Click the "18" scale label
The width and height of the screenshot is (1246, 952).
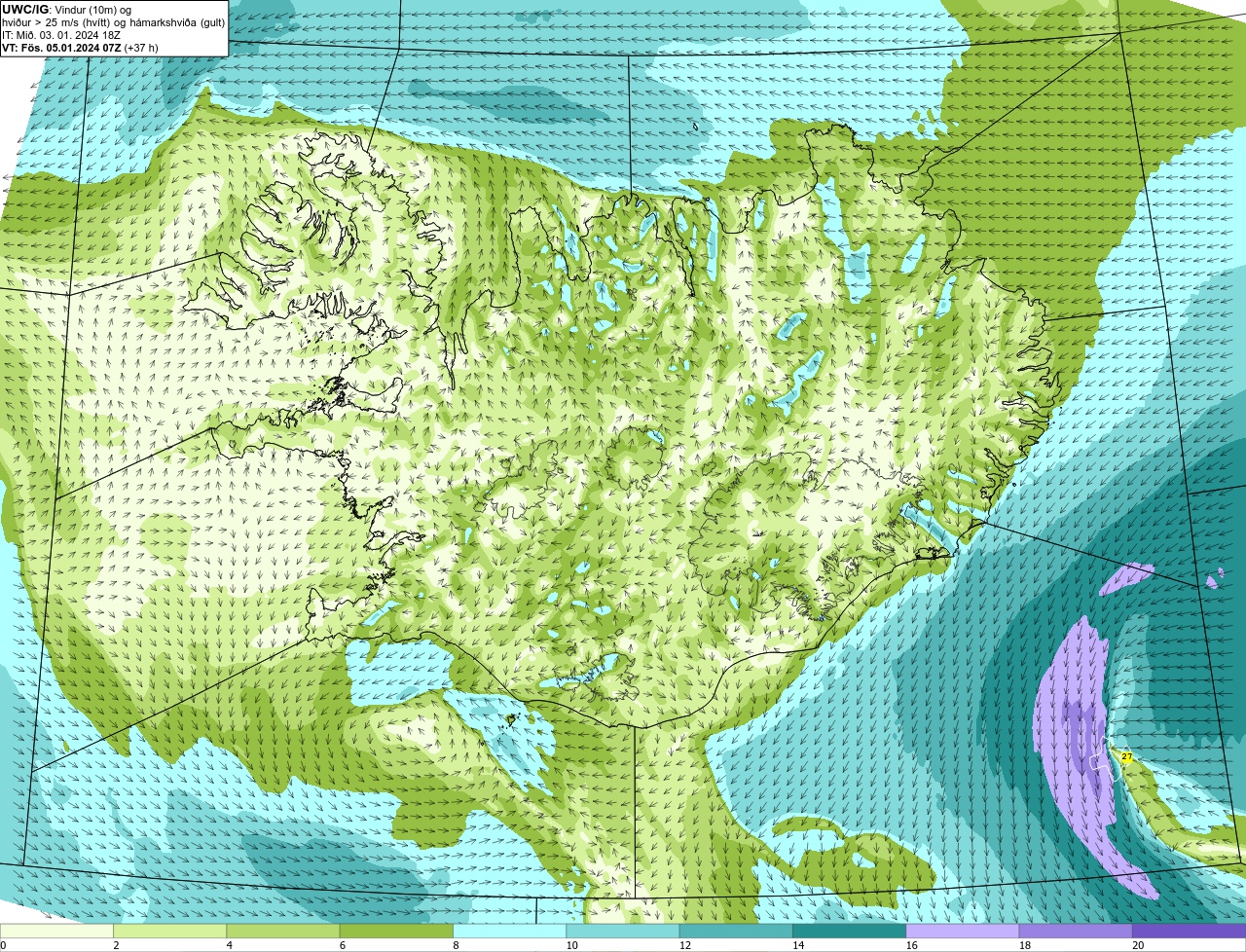pyautogui.click(x=1024, y=945)
